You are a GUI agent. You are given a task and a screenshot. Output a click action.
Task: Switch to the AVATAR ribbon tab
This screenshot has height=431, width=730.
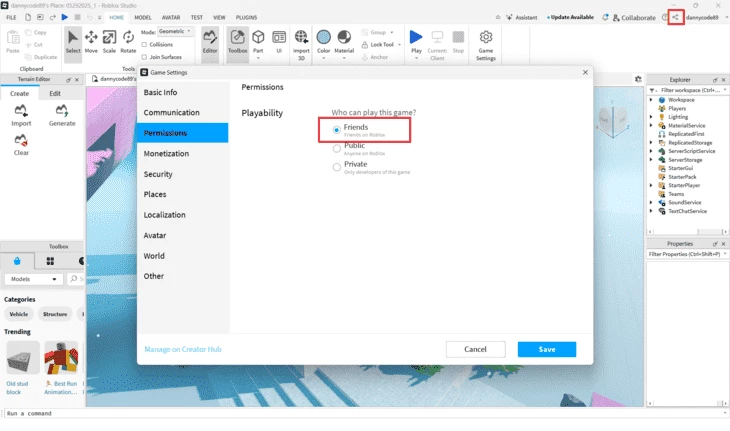click(x=171, y=17)
